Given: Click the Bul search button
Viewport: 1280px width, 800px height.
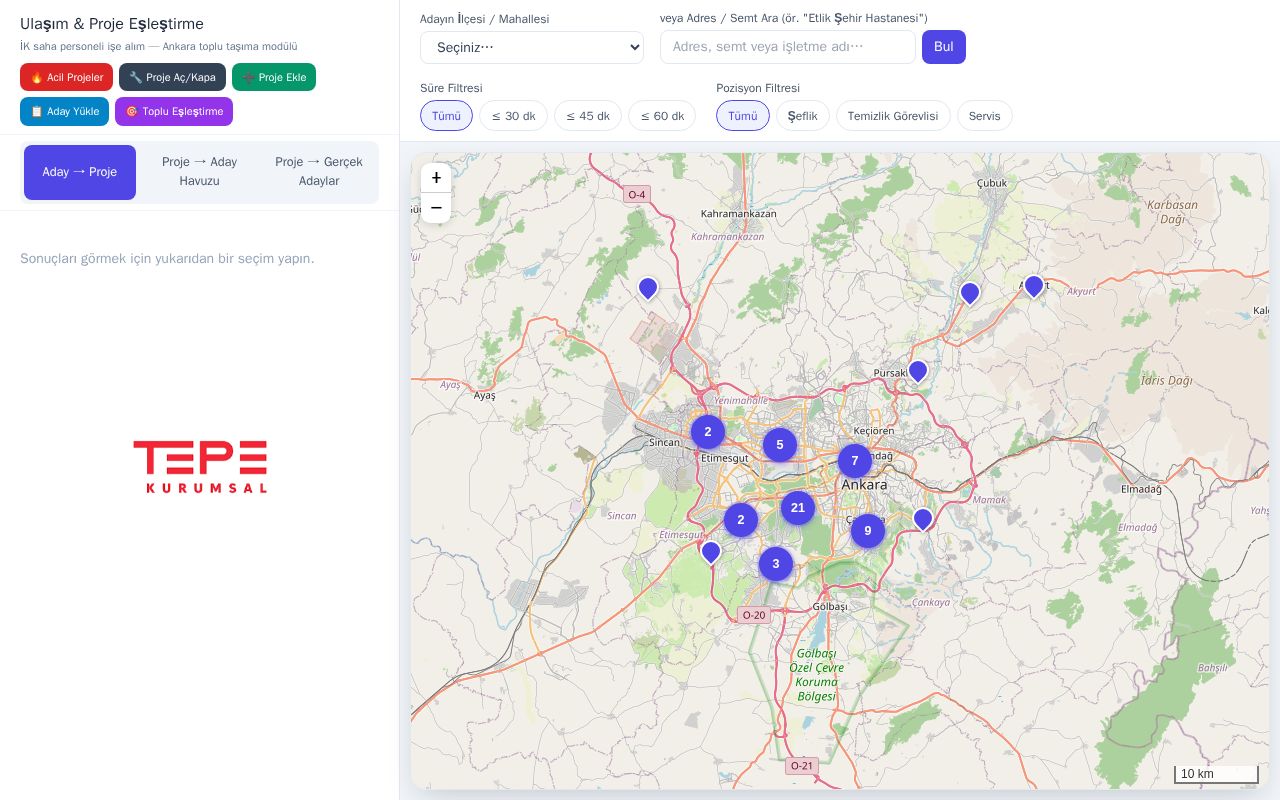Looking at the screenshot, I should click(944, 47).
